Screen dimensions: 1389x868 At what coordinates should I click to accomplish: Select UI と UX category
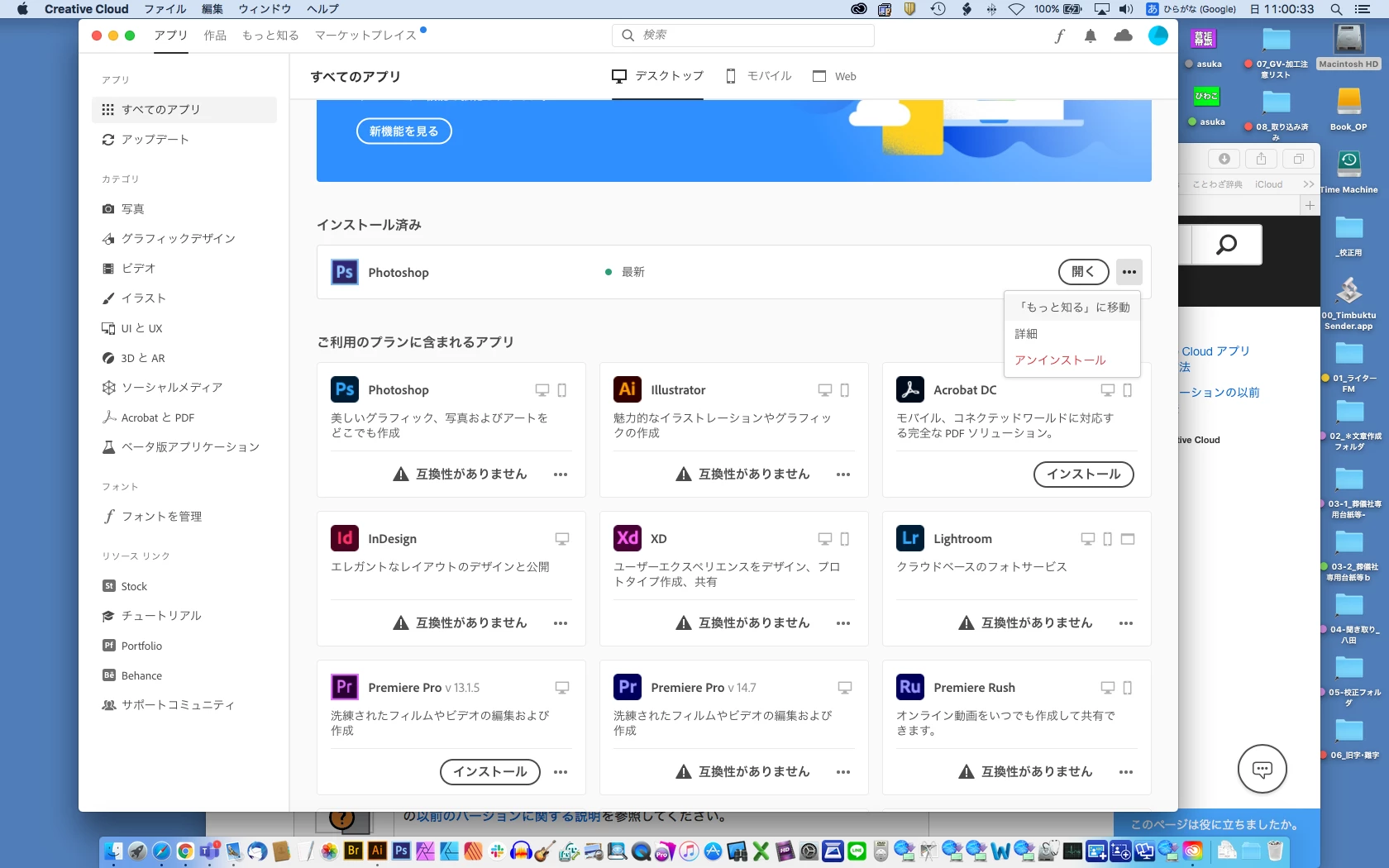click(x=184, y=328)
